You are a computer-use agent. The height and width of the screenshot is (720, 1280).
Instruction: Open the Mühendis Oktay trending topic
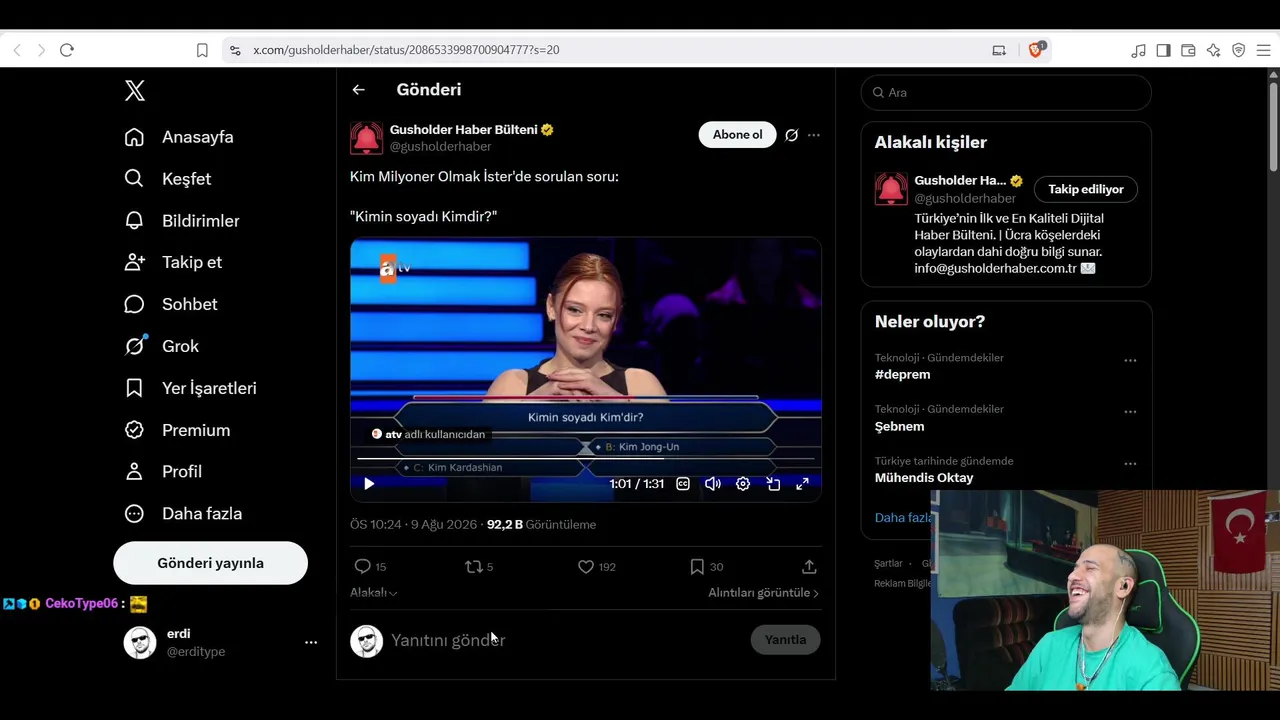[924, 478]
